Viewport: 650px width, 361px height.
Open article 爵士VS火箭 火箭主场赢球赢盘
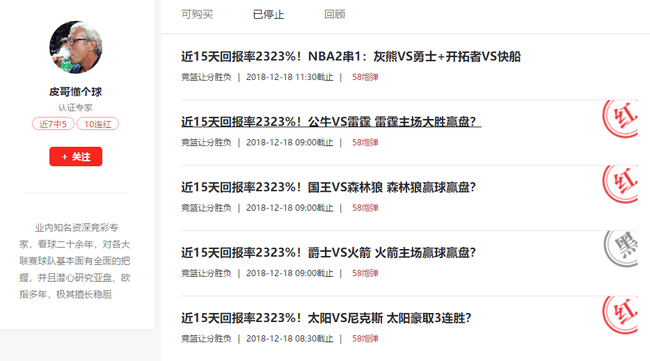328,253
